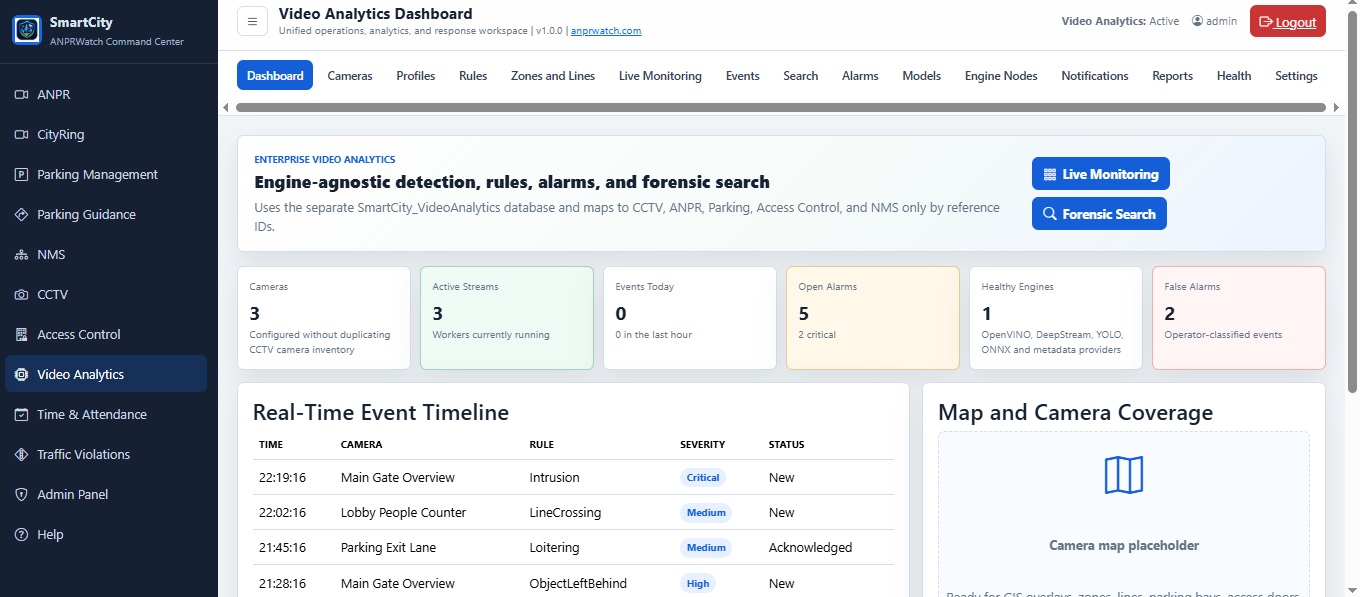This screenshot has height=597, width=1366.
Task: Click the Traffic Violations sign icon
Action: coord(21,455)
